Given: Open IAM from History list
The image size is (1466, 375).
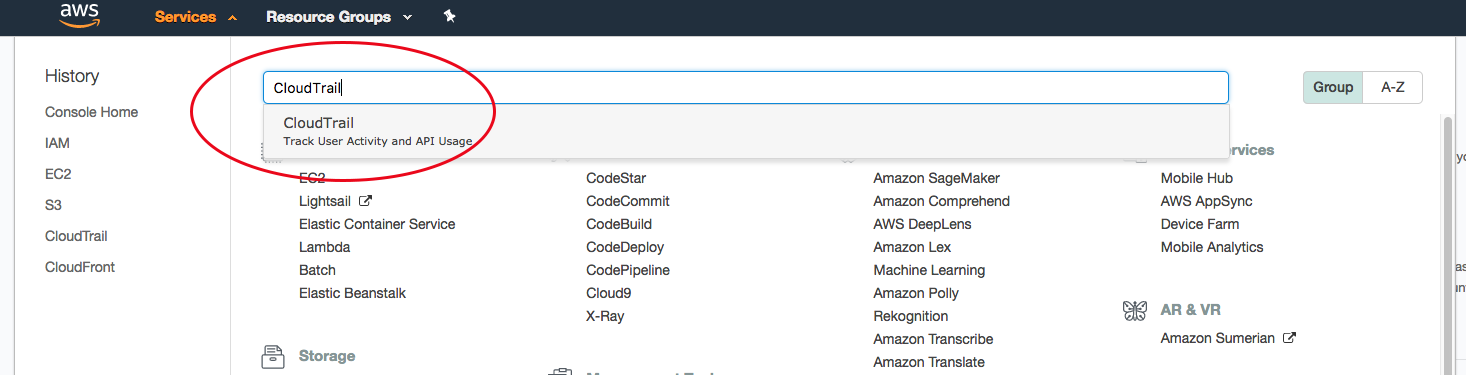Looking at the screenshot, I should coord(57,143).
